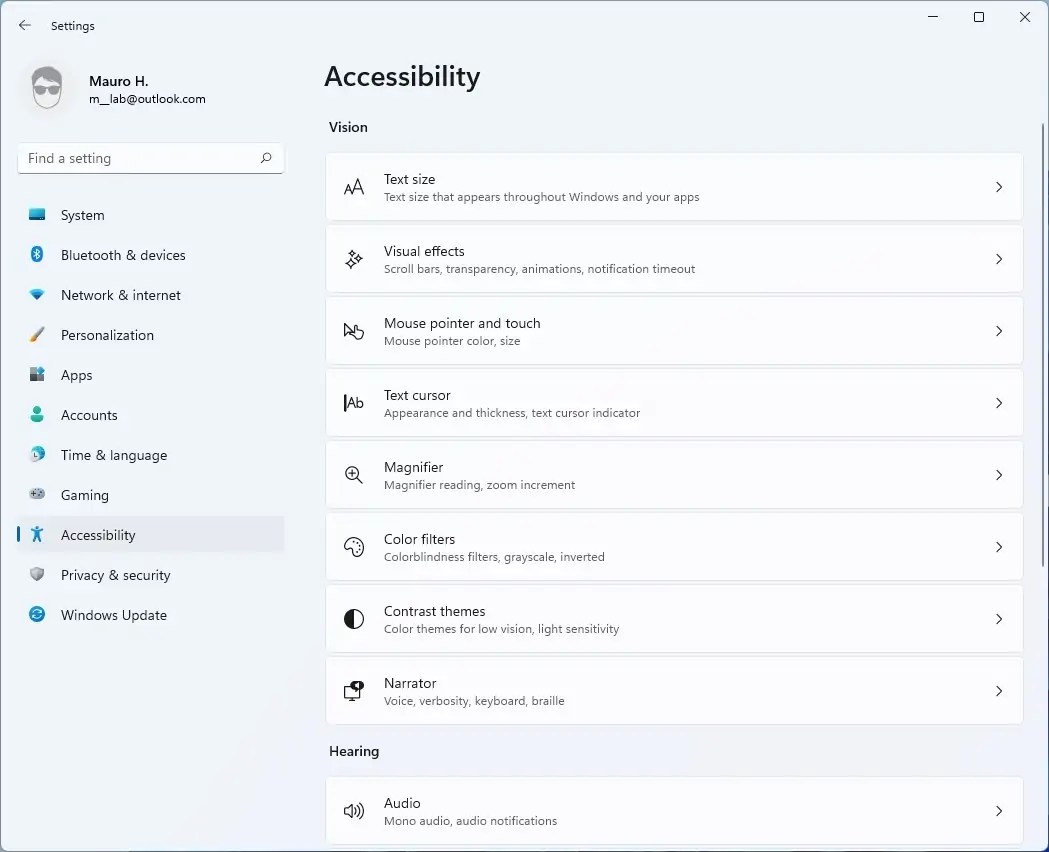Screen dimensions: 1049x852
Task: Click the Find a setting search box
Action: tap(138, 158)
